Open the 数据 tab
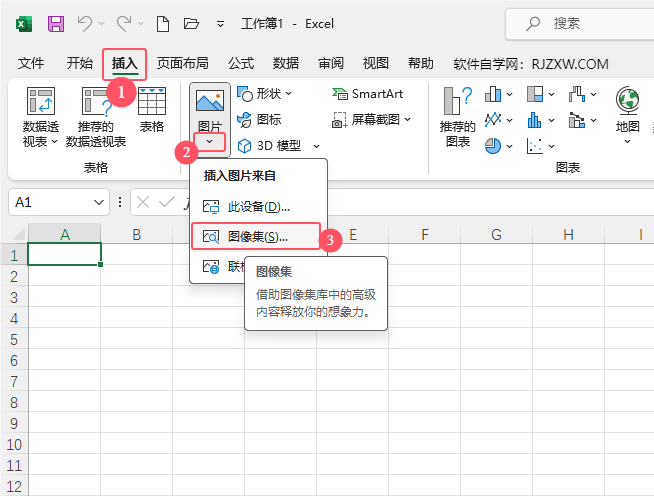This screenshot has height=496, width=654. coord(286,63)
